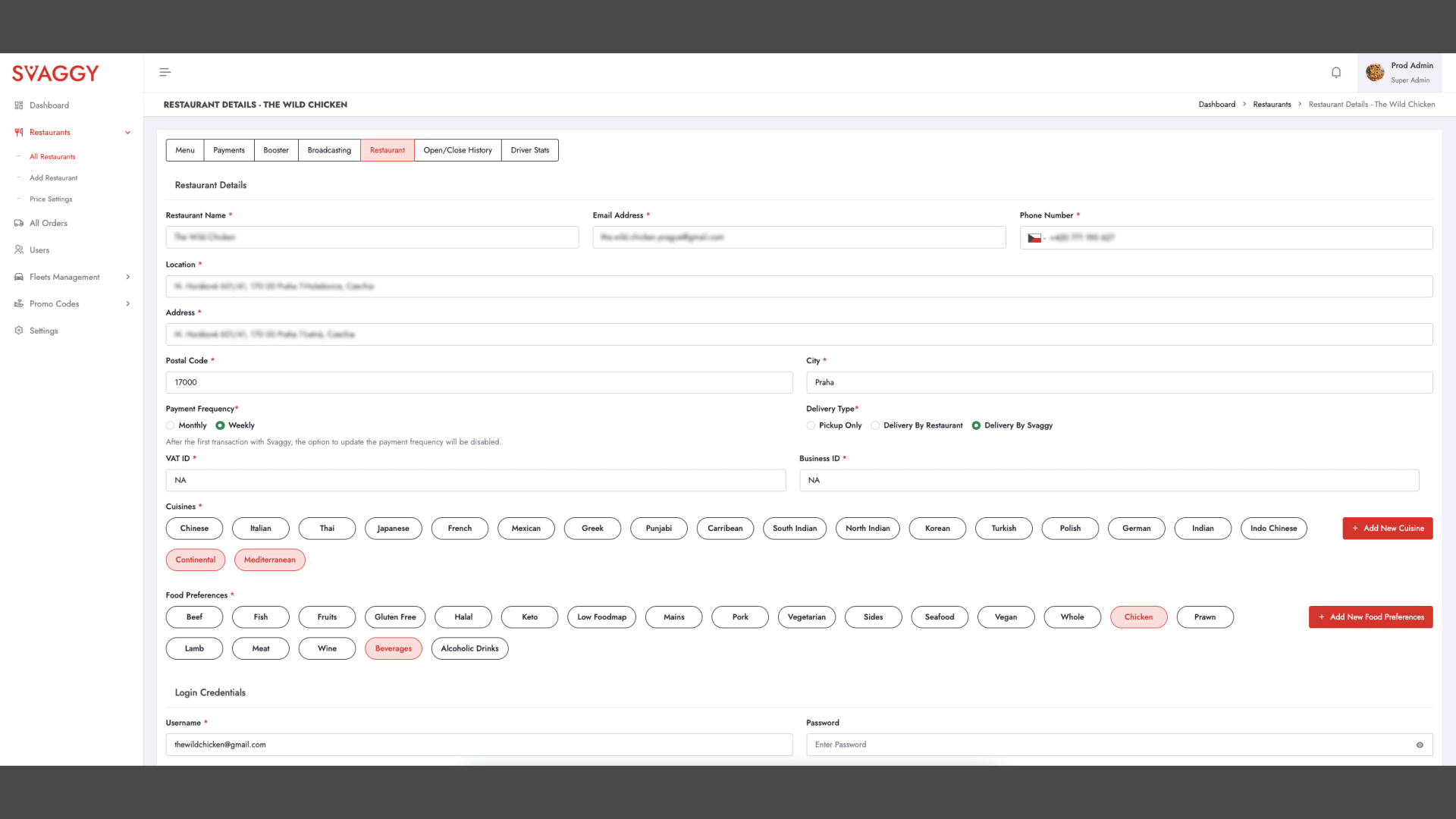Screen dimensions: 1456x819
Task: Toggle the Italian cuisine chip
Action: (x=261, y=529)
